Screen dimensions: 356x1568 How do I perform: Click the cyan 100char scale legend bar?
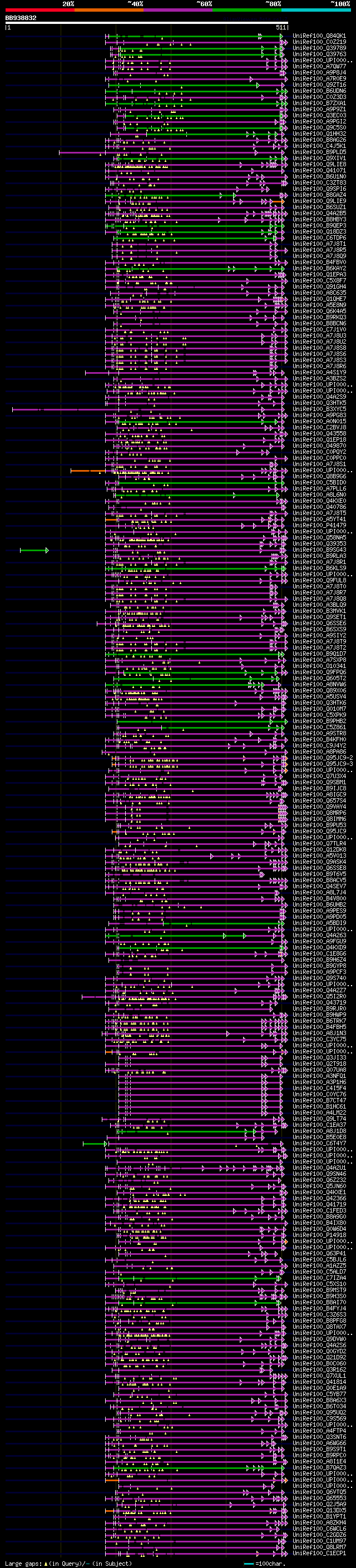[248, 1564]
